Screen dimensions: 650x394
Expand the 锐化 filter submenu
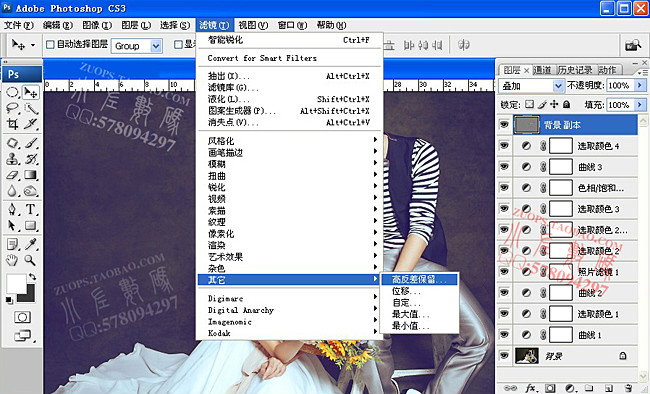click(x=289, y=187)
